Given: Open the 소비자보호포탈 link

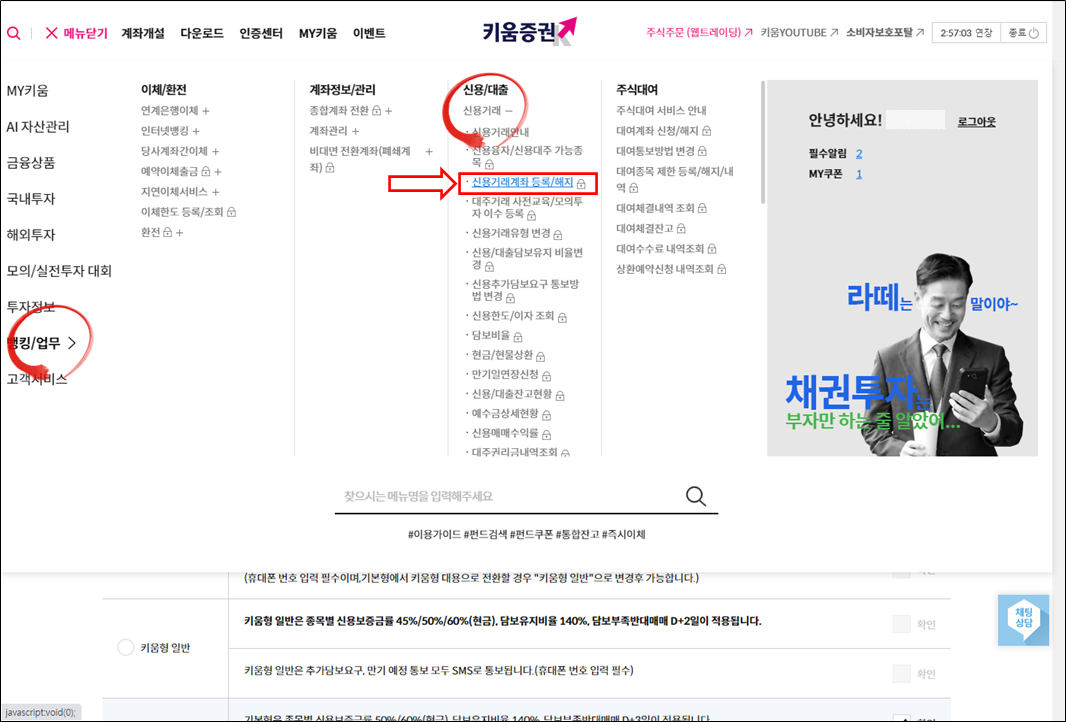Looking at the screenshot, I should pos(884,32).
